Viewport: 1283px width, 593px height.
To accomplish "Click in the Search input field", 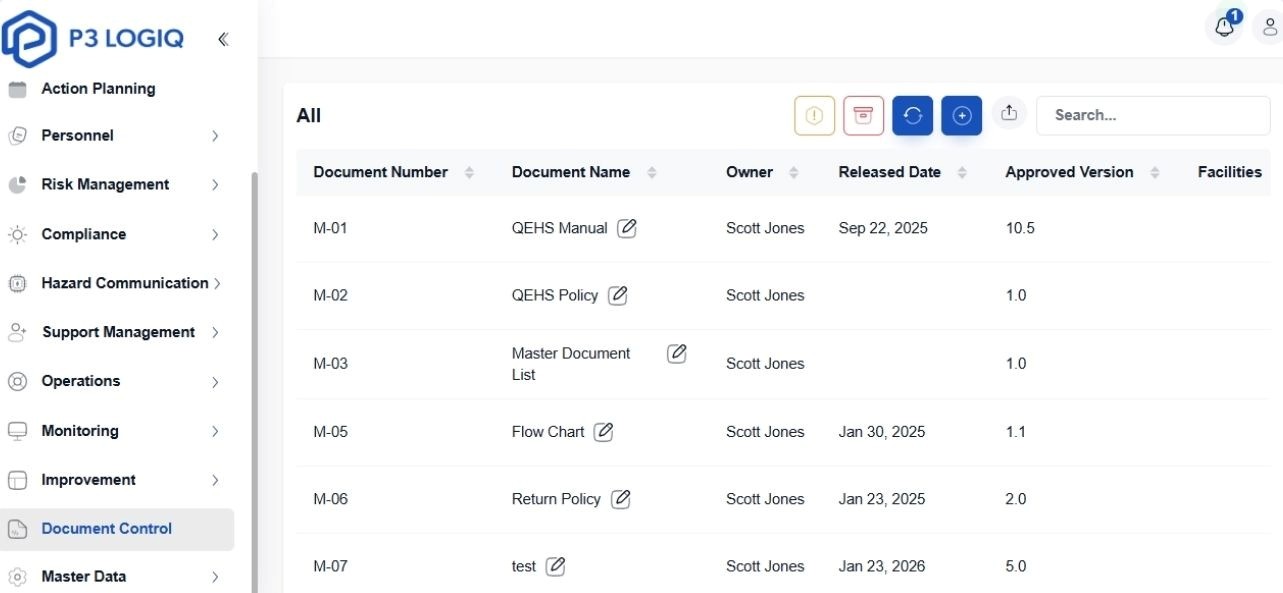I will pyautogui.click(x=1153, y=115).
